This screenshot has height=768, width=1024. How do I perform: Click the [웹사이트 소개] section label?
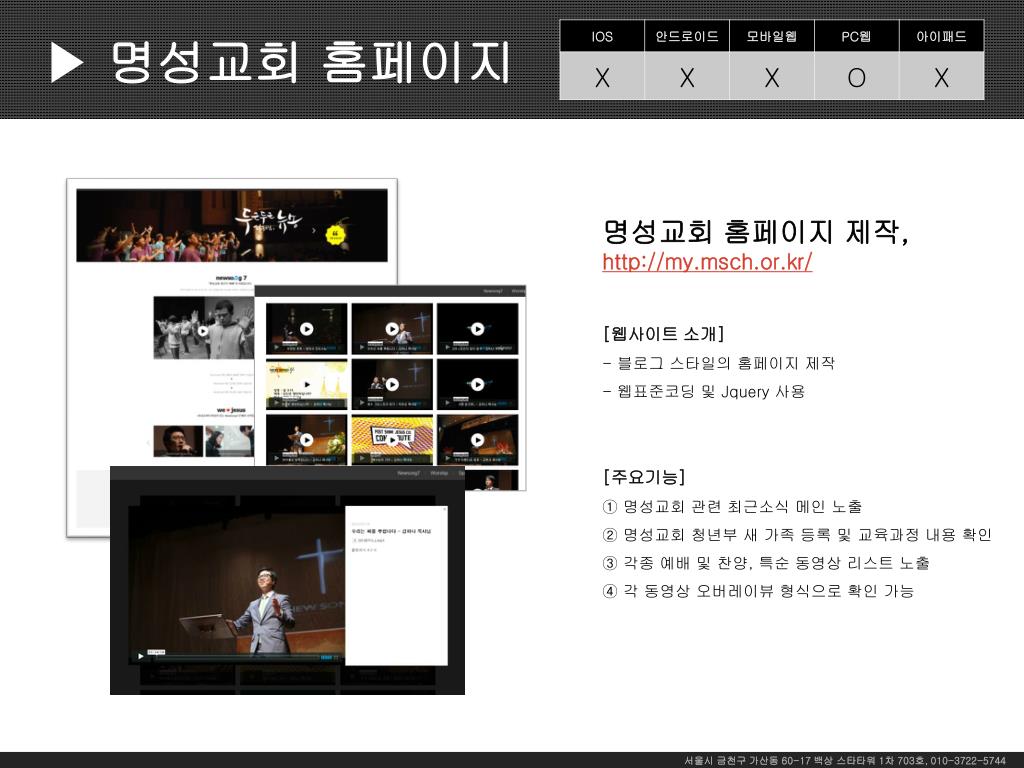point(664,334)
